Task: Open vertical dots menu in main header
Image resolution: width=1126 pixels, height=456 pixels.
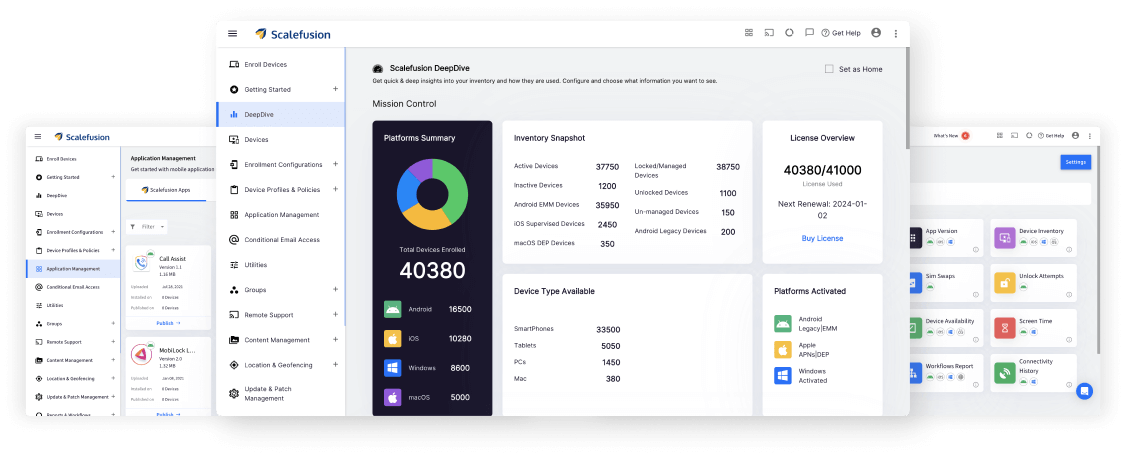Action: coord(895,34)
